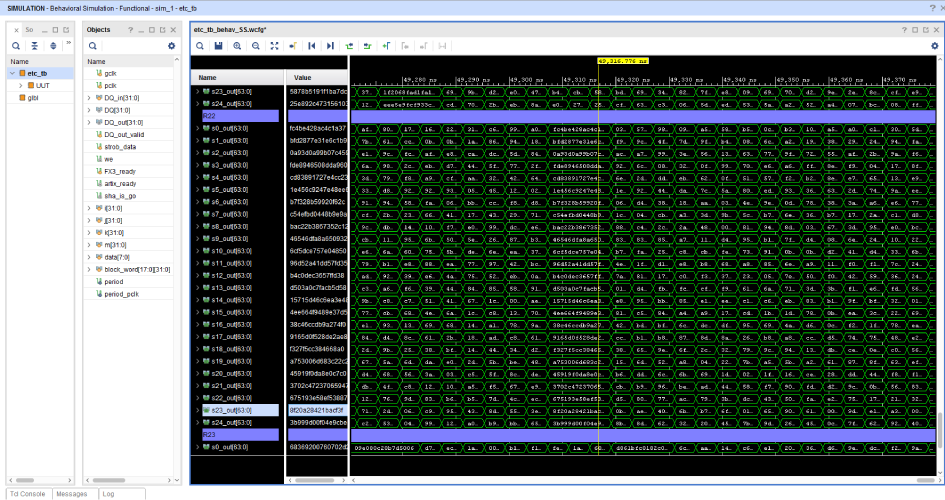945x500 pixels.
Task: Select the R22 divider row
Action: [240, 116]
